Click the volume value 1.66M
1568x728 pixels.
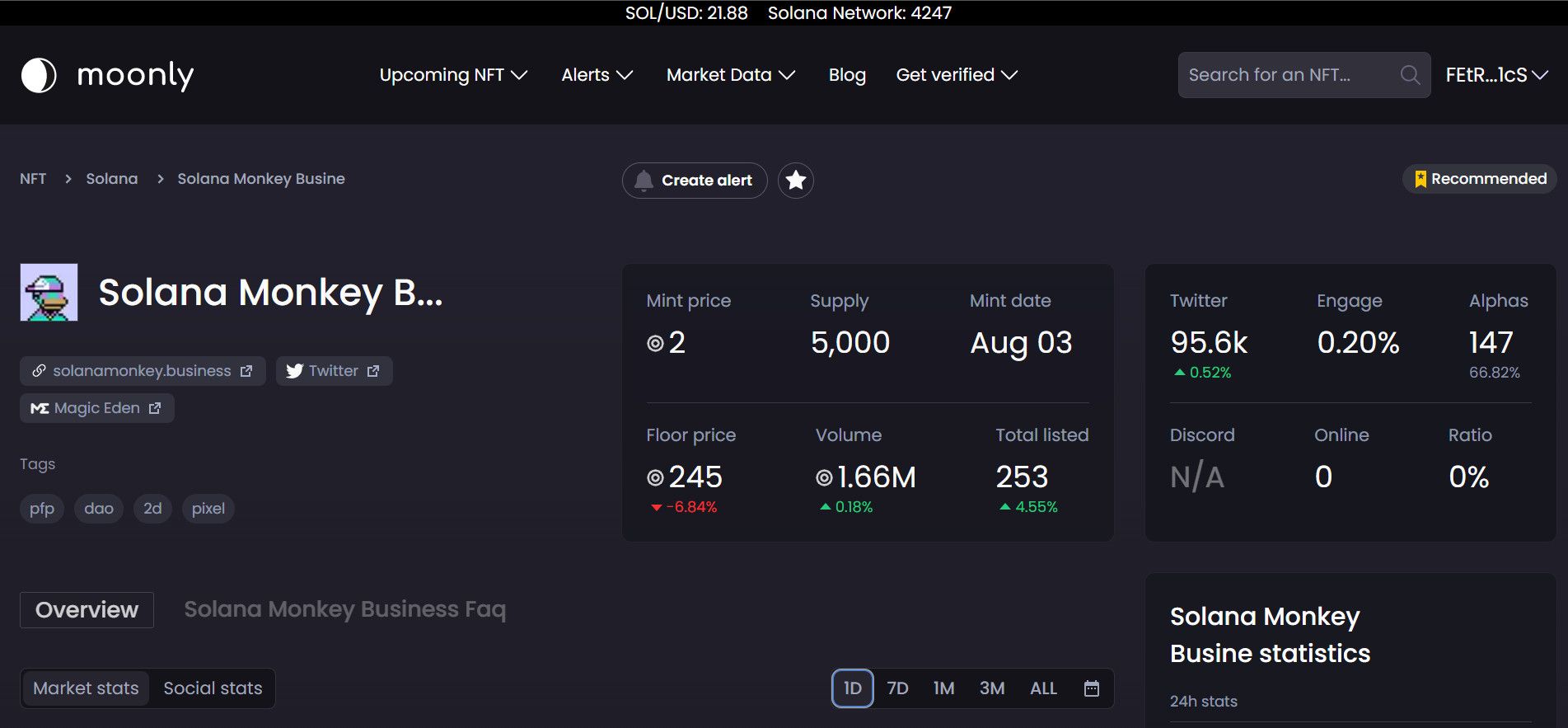coord(876,477)
